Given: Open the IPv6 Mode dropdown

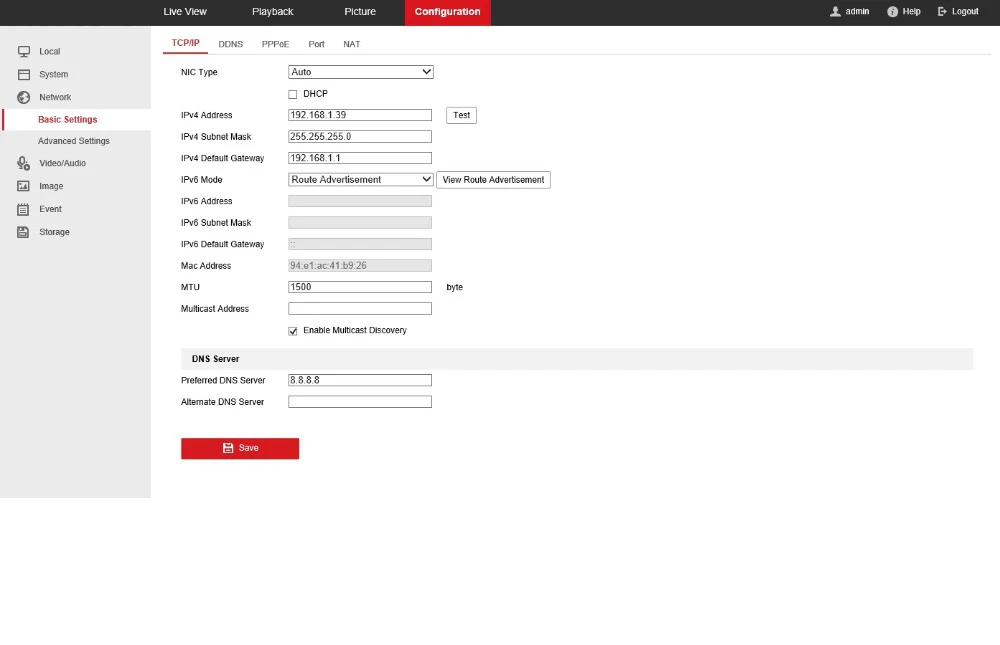Looking at the screenshot, I should point(360,179).
